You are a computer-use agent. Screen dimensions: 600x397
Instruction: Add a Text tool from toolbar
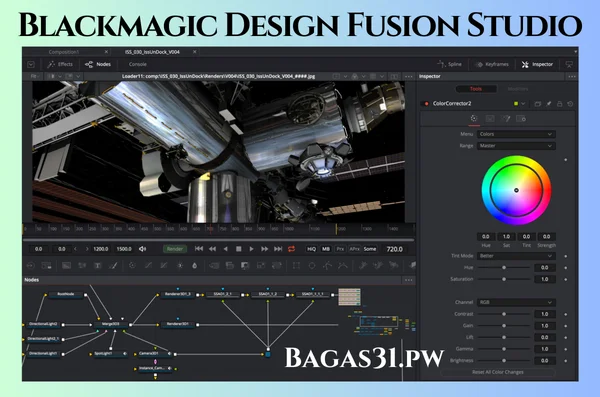(x=98, y=265)
